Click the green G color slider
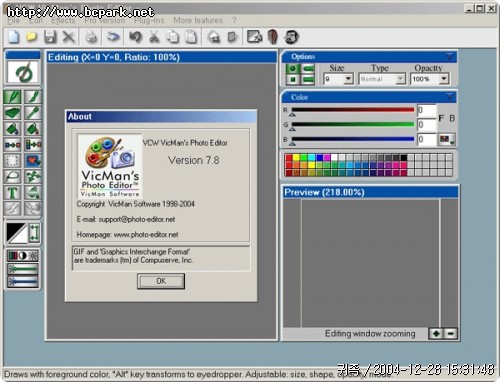The image size is (500, 382). click(353, 125)
